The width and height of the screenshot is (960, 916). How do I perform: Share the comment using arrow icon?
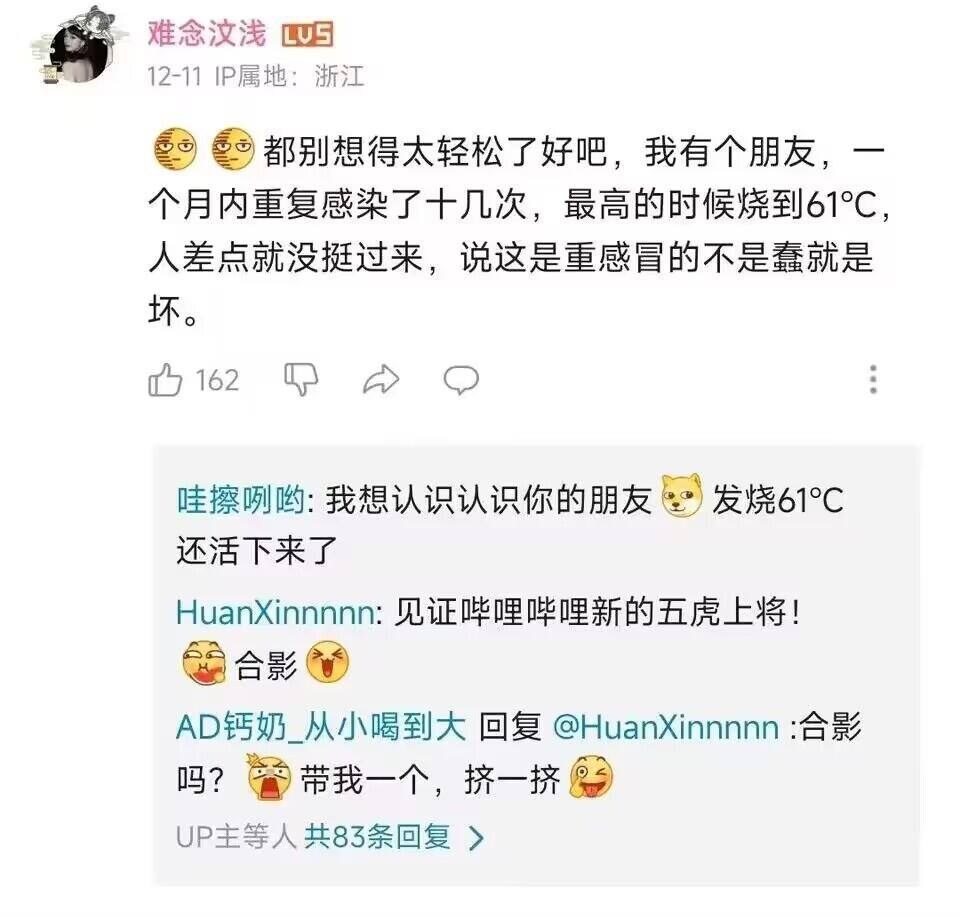381,380
